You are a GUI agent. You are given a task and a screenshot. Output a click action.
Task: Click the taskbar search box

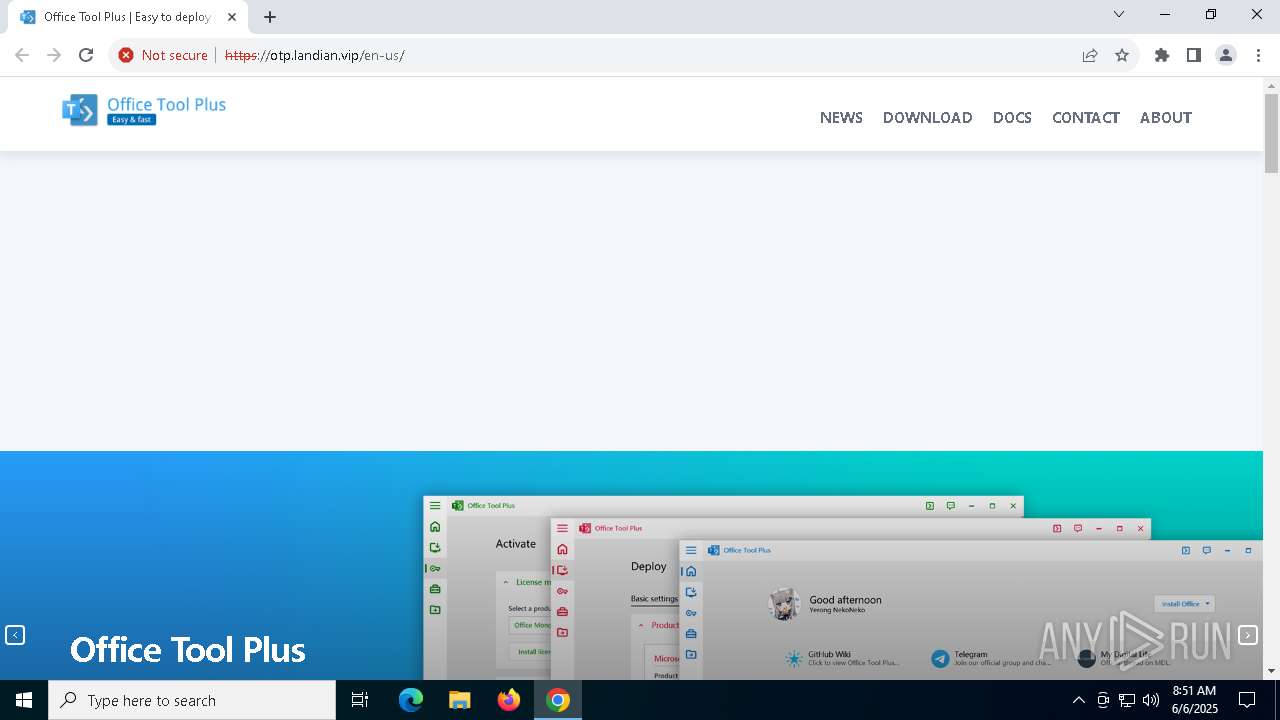click(x=192, y=700)
